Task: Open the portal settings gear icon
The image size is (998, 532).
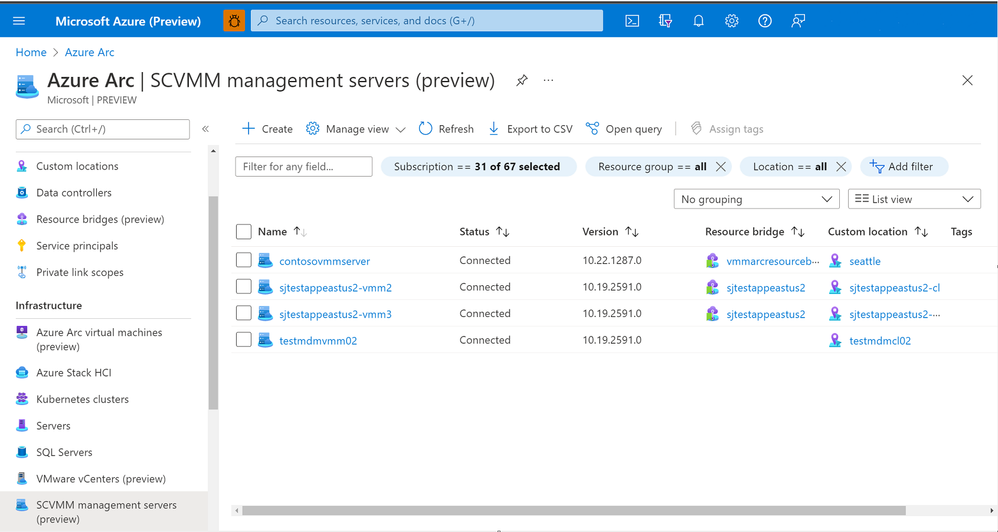Action: click(732, 21)
